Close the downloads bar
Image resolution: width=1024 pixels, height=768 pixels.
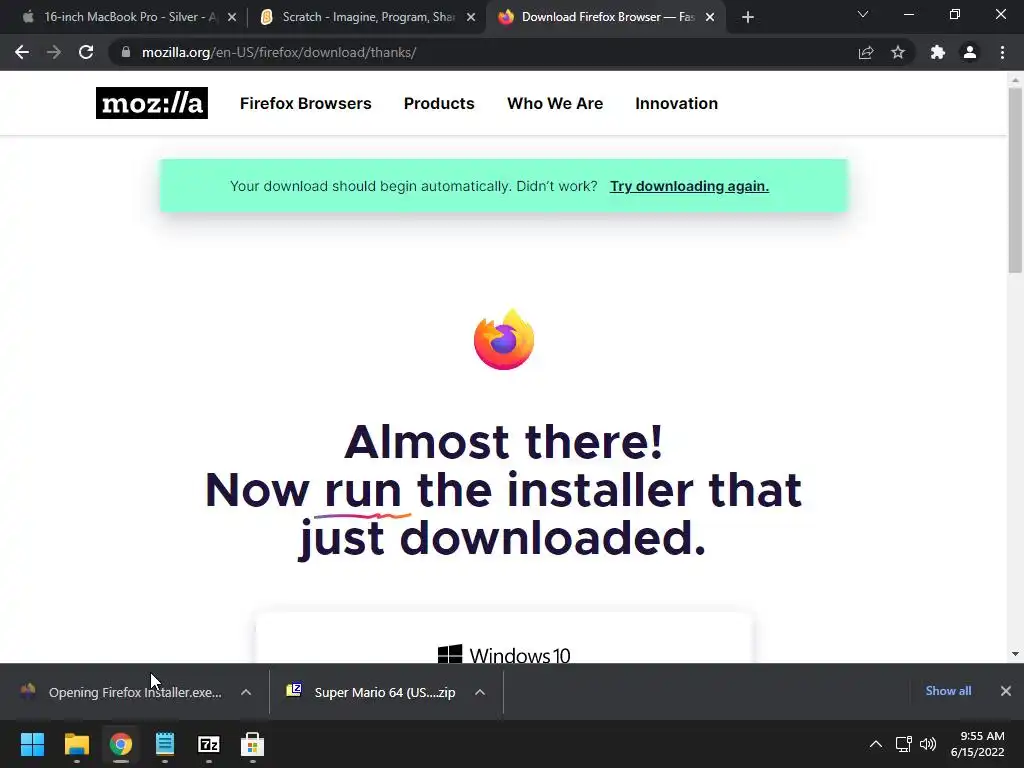[1006, 691]
